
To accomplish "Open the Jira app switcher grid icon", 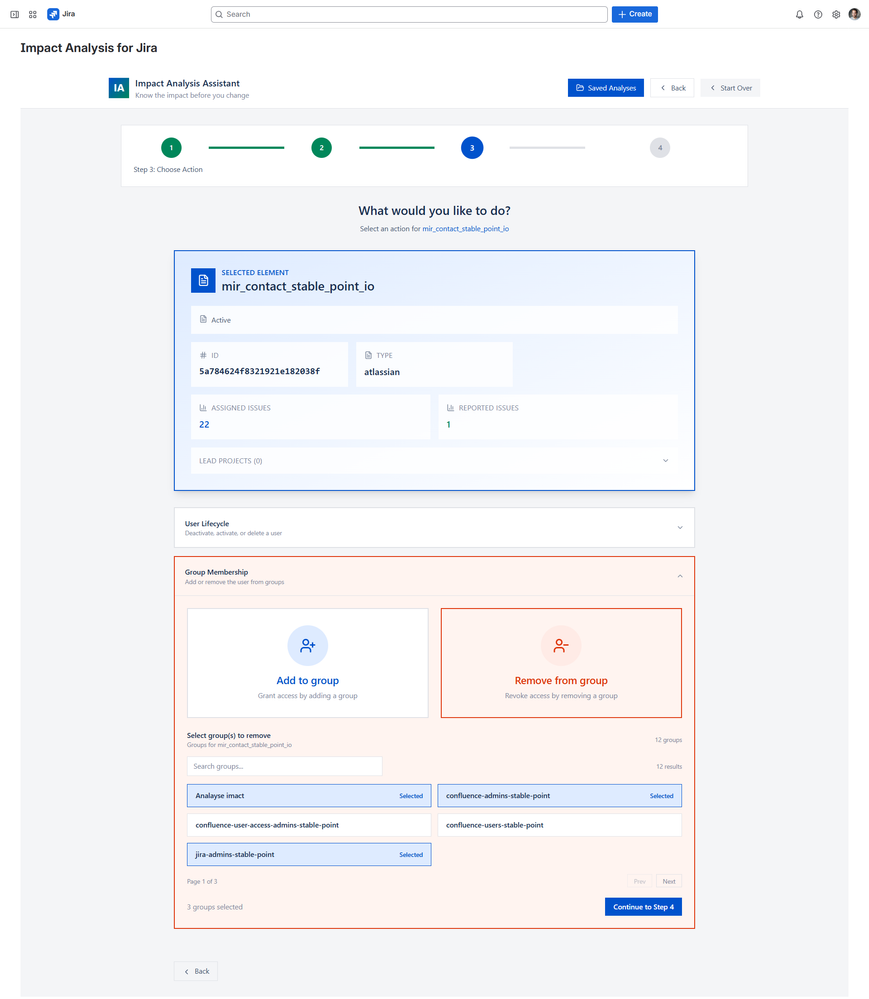I will (x=32, y=14).
